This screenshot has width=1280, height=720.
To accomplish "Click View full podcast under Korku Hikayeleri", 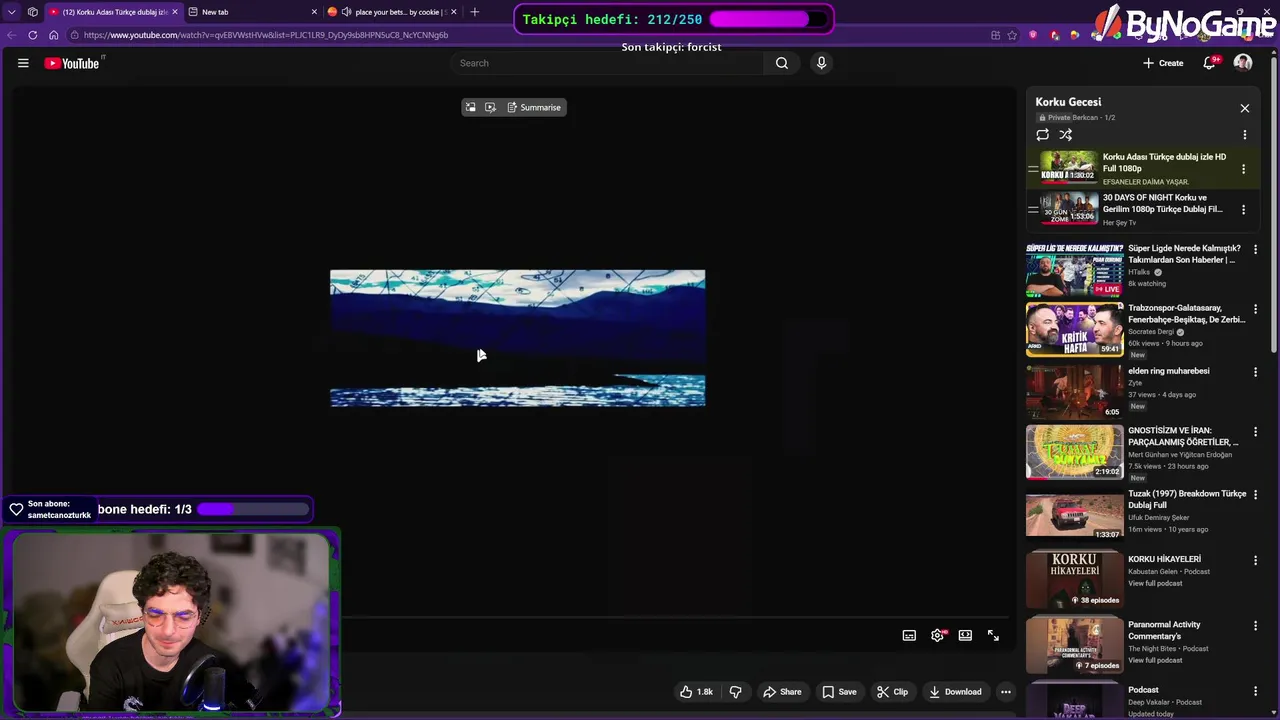I will [1155, 584].
